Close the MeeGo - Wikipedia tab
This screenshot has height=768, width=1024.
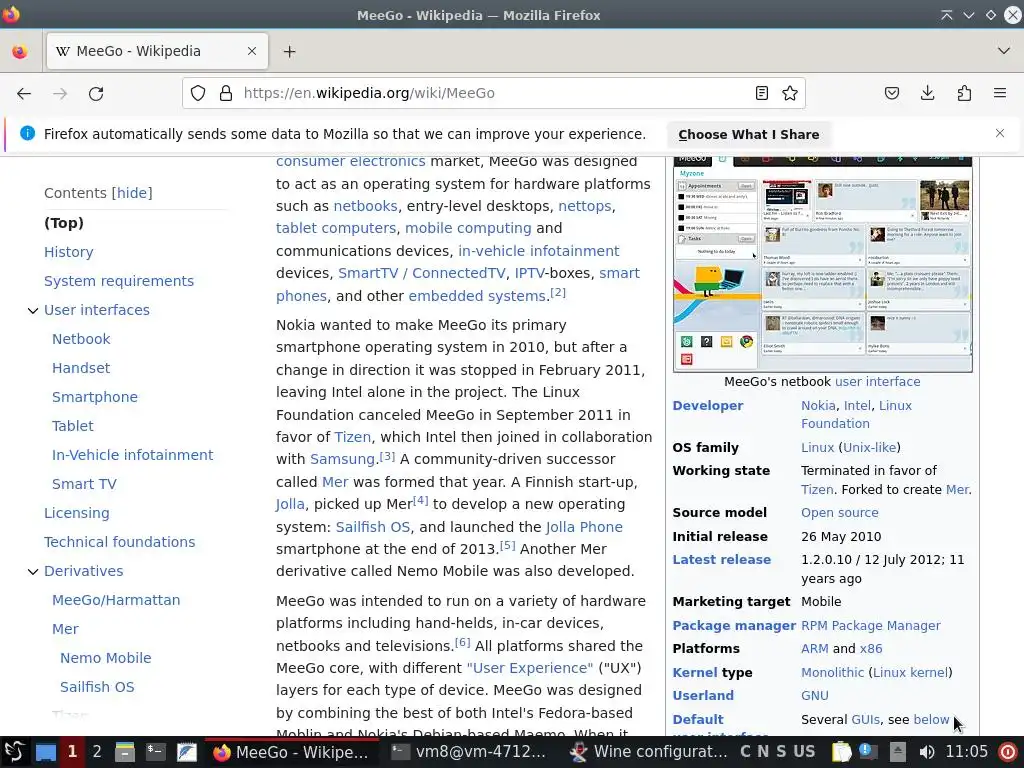point(251,51)
